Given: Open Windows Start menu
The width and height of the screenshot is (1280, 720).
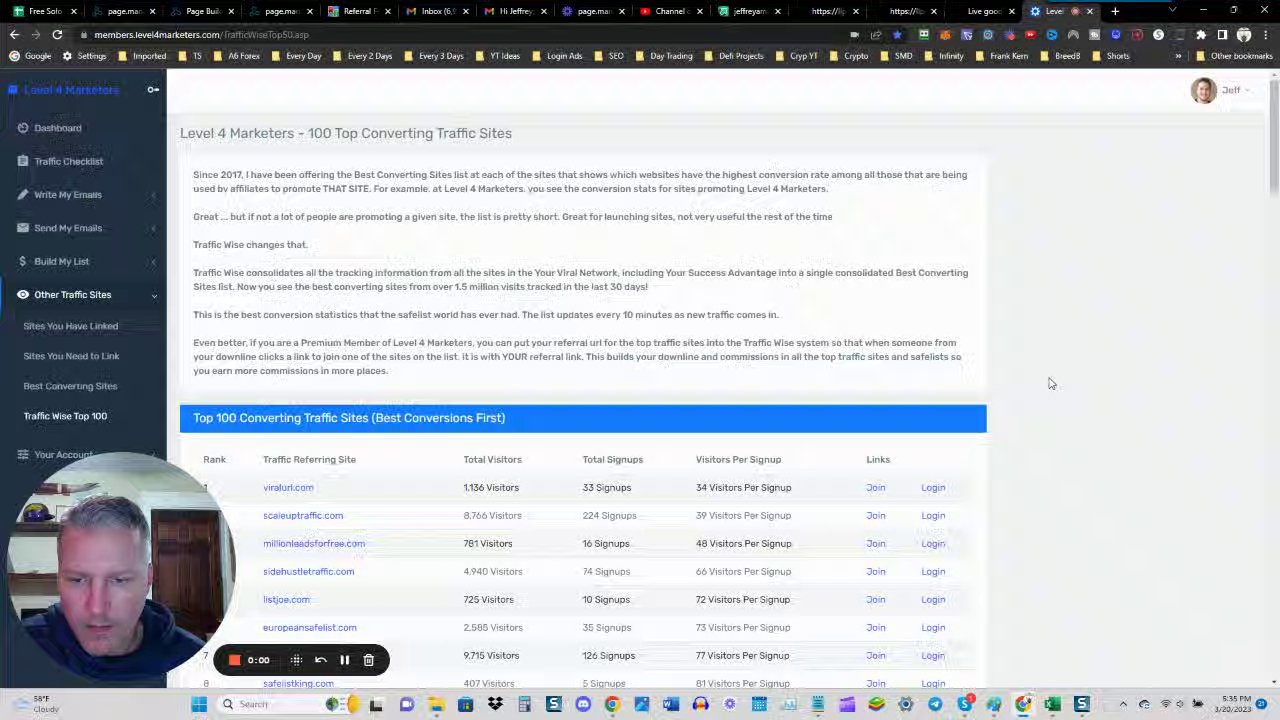Looking at the screenshot, I should [x=199, y=705].
